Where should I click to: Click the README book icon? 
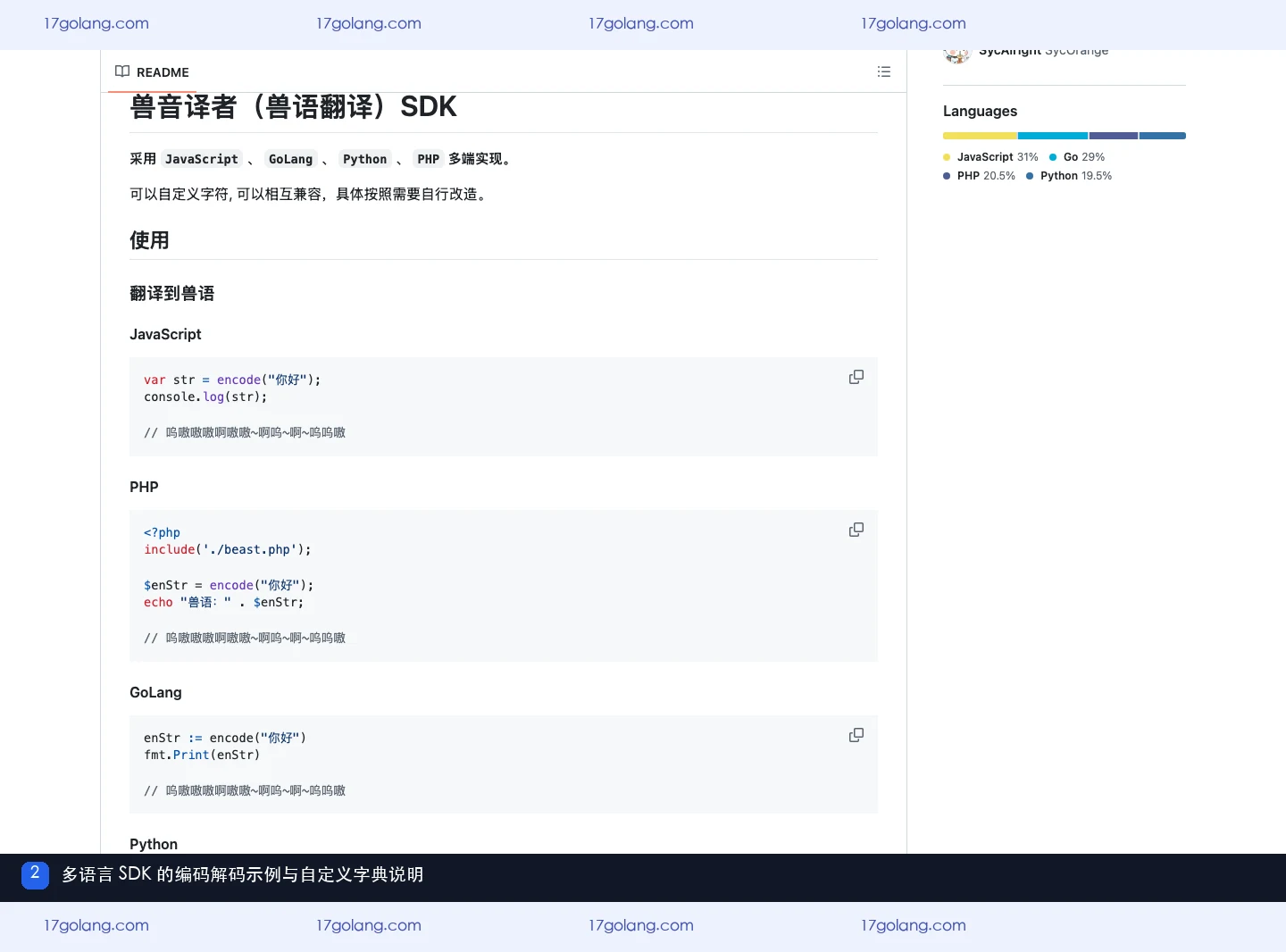122,71
